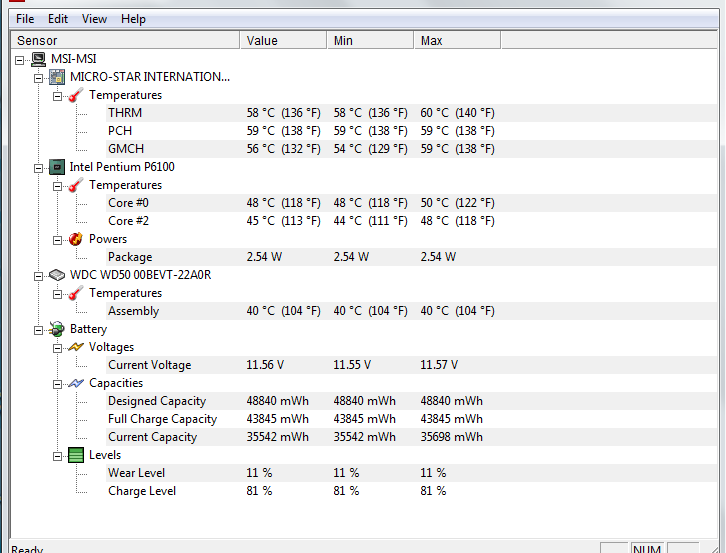
Task: Open the File menu
Action: point(25,19)
